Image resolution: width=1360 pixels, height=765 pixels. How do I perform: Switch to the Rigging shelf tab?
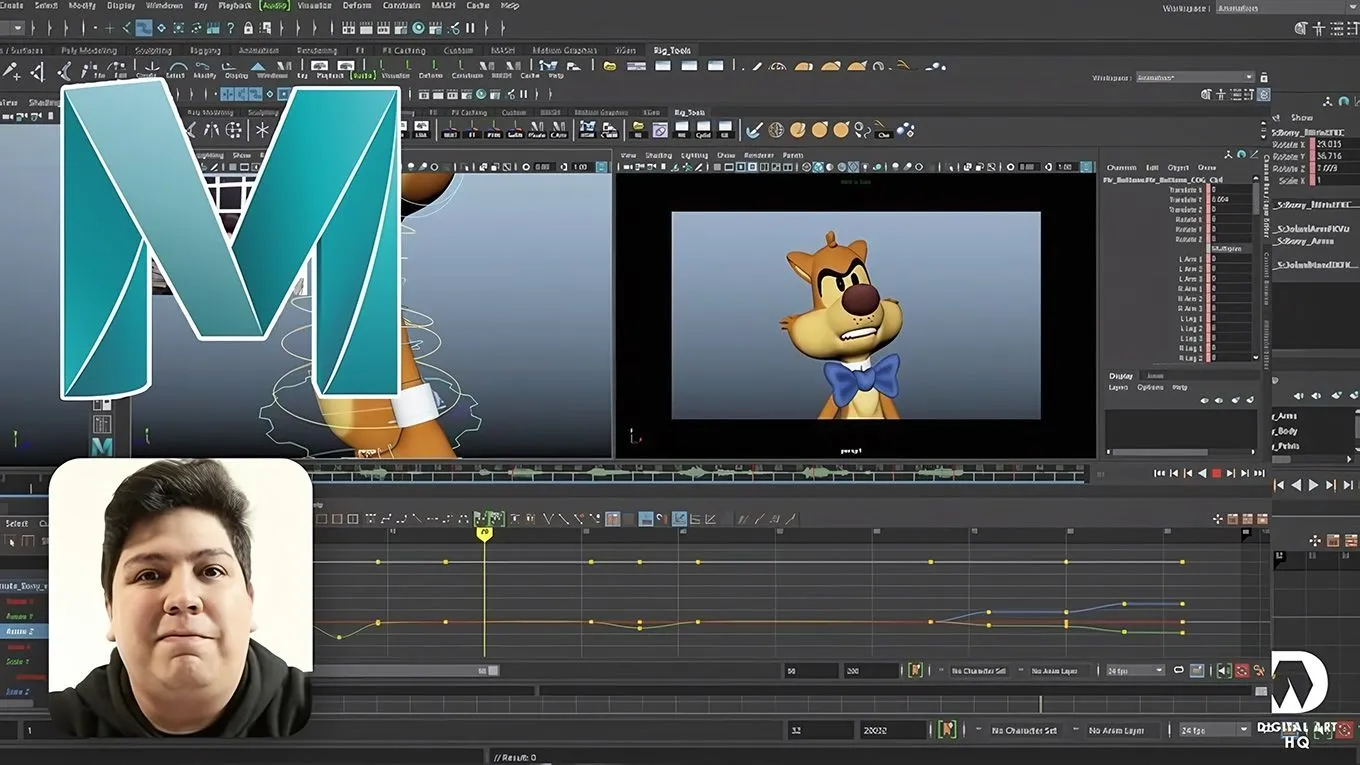(x=205, y=50)
